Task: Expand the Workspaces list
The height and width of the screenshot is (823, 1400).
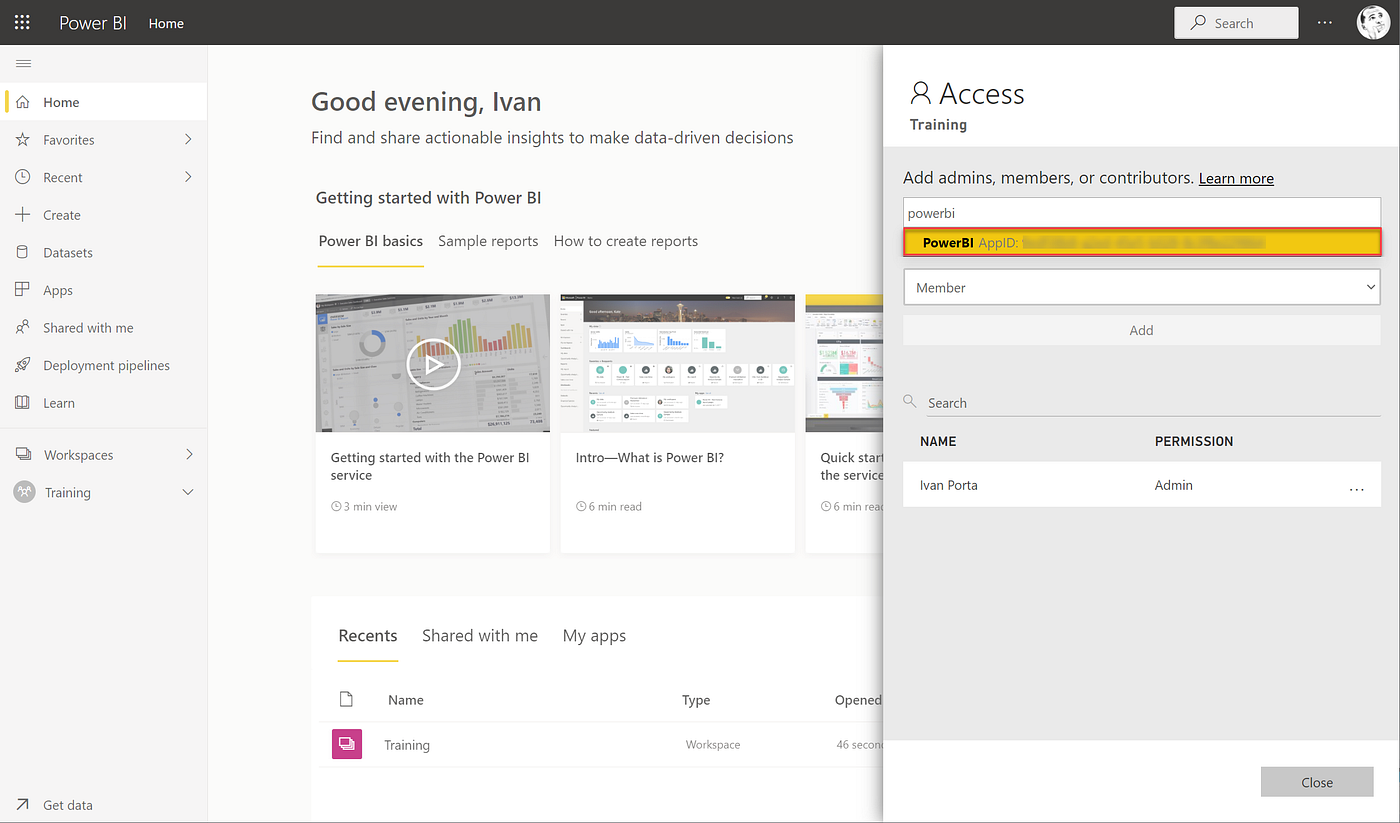Action: point(77,453)
